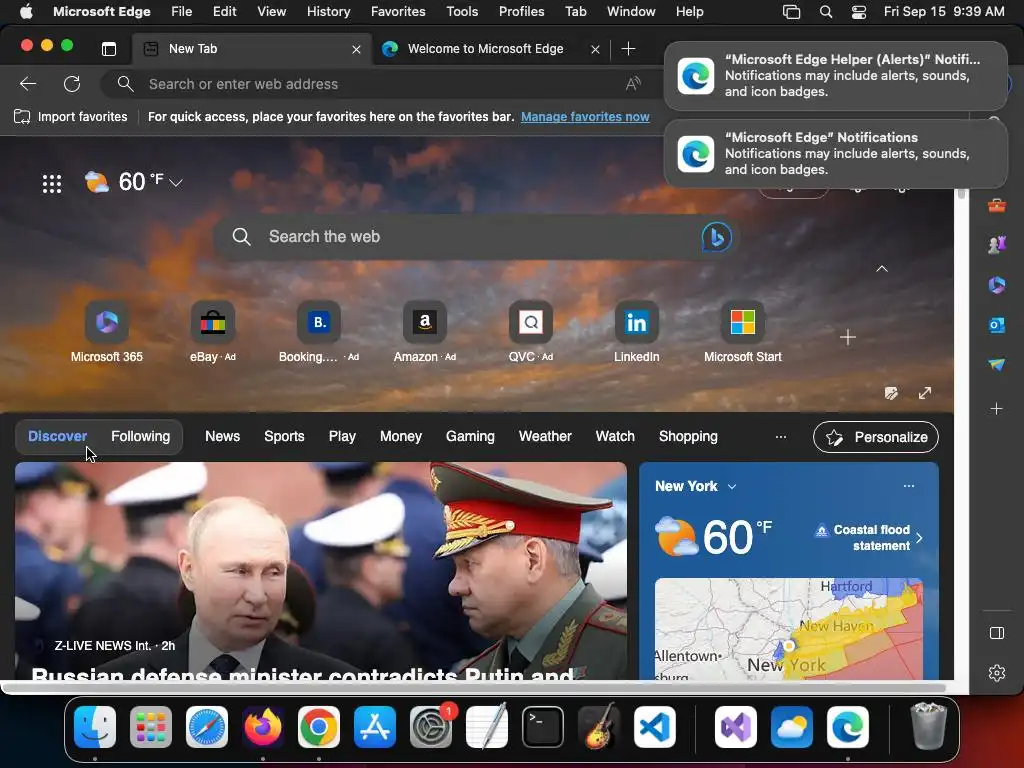Open the Gaming feed category

pos(470,436)
